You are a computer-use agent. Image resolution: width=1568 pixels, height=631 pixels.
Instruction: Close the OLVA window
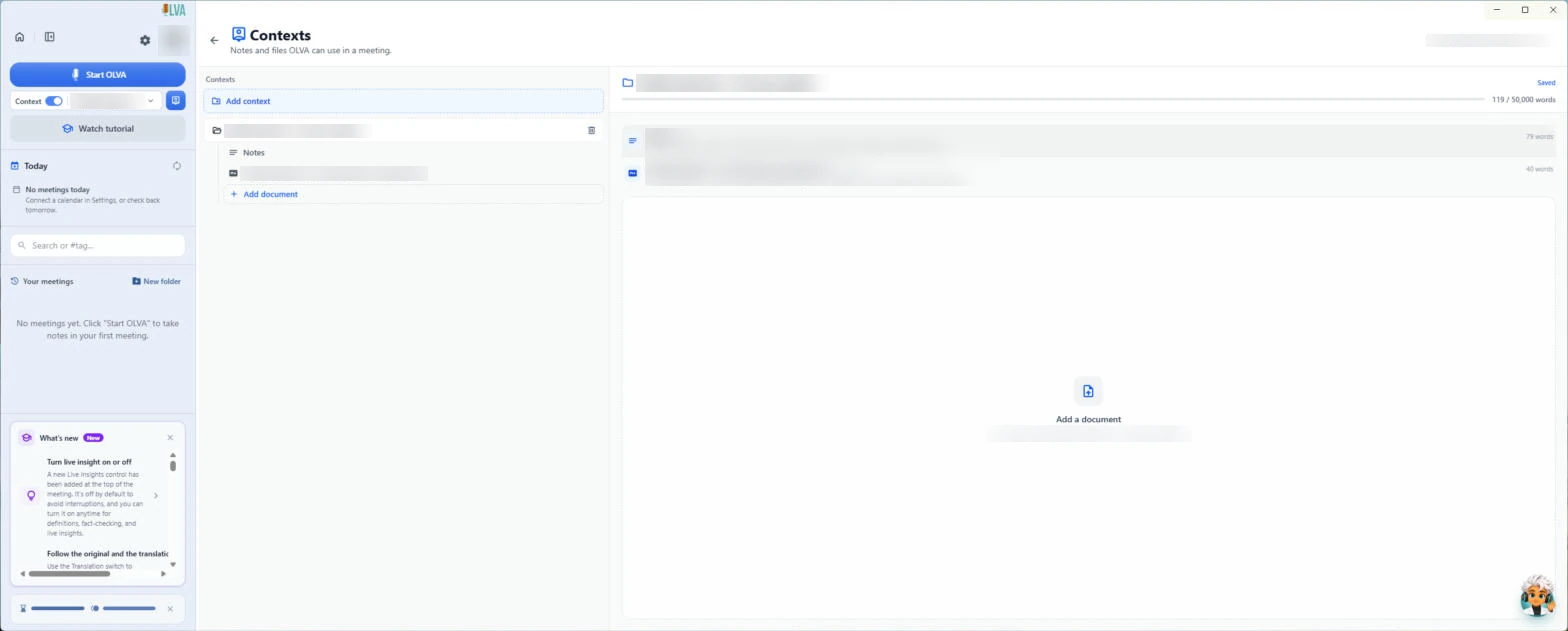[1553, 10]
